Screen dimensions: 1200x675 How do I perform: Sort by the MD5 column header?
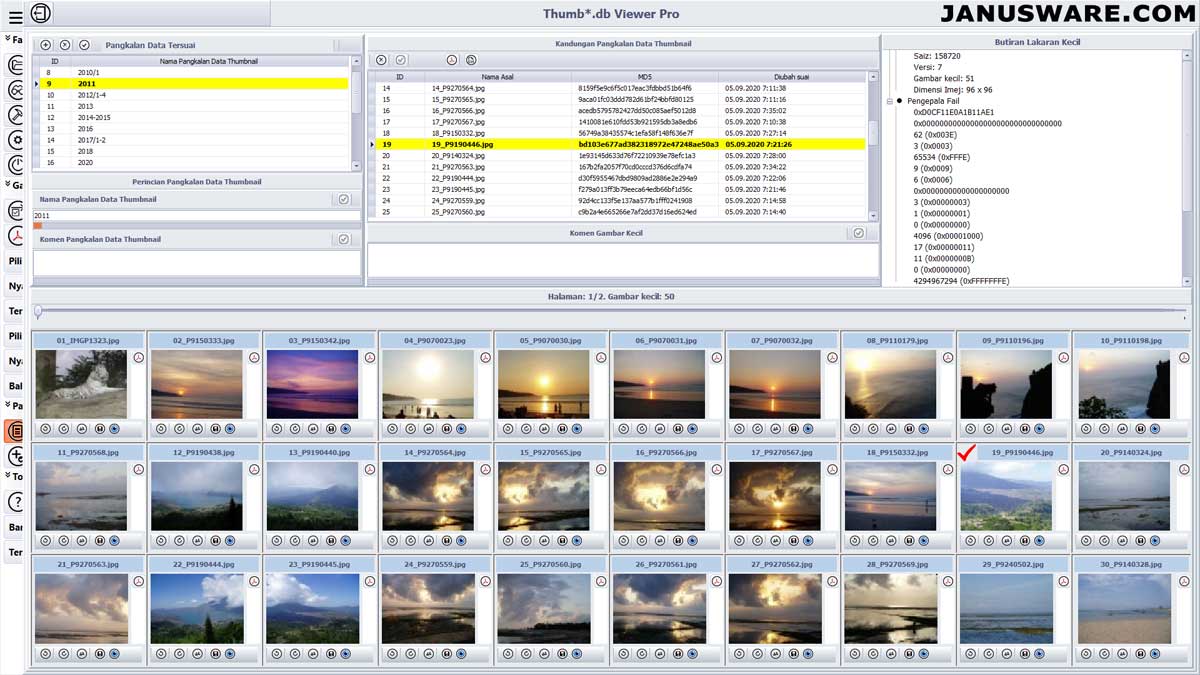[644, 76]
